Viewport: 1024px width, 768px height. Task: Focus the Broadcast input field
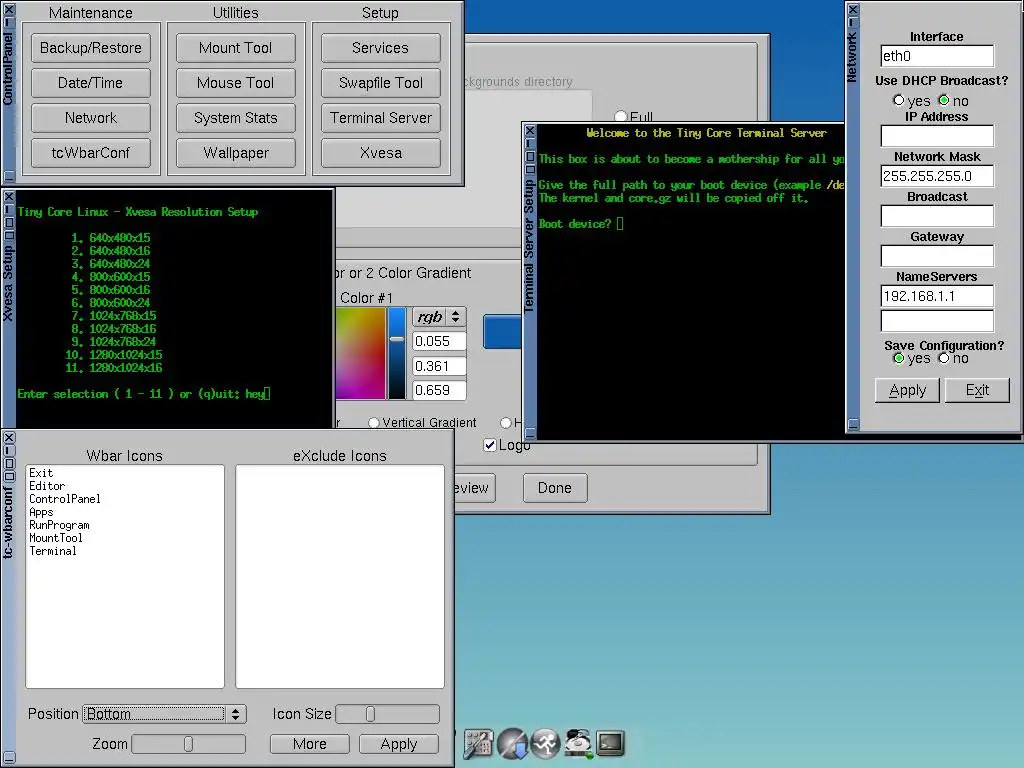click(937, 216)
